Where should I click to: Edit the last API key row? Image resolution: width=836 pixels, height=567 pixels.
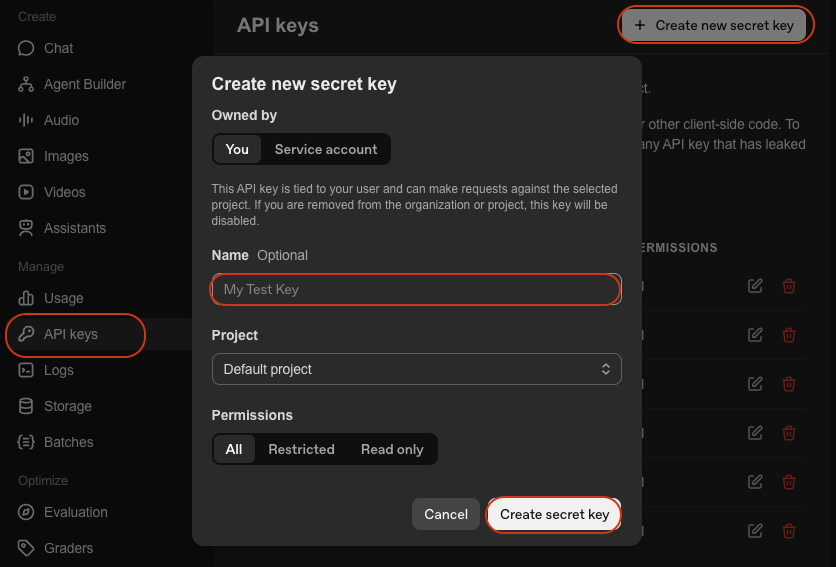point(755,531)
